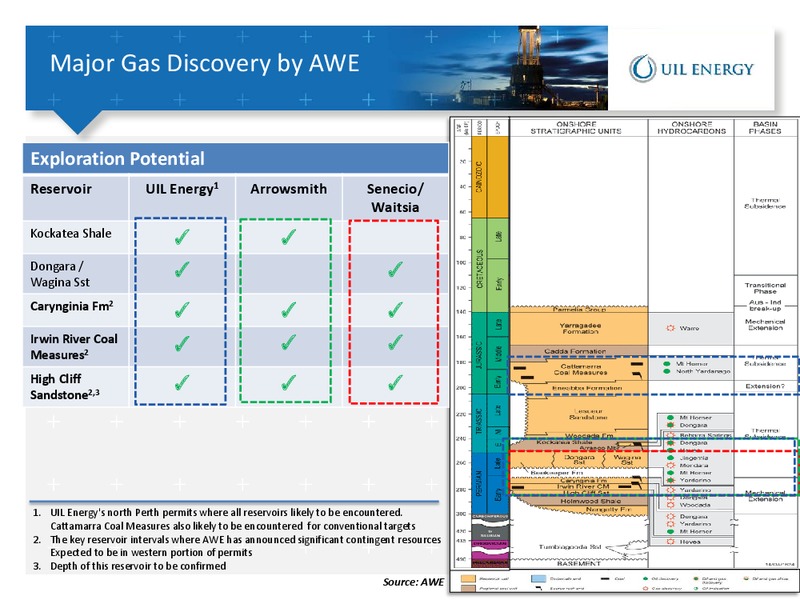This screenshot has width=800, height=600.
Task: Click the Kockatea Shale checkmark under UIL Energy
Action: tap(182, 237)
